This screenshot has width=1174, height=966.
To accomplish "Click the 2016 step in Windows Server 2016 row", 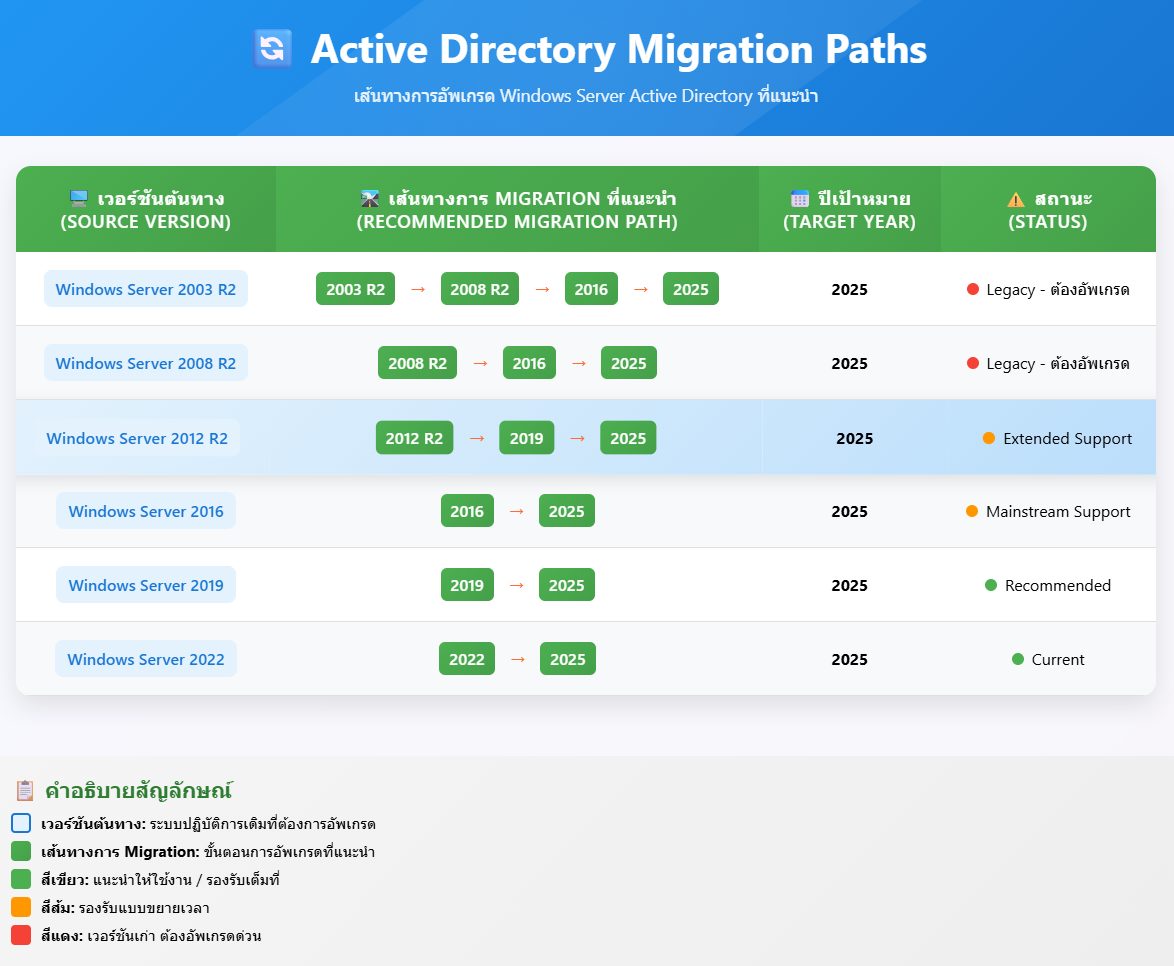I will coord(467,511).
